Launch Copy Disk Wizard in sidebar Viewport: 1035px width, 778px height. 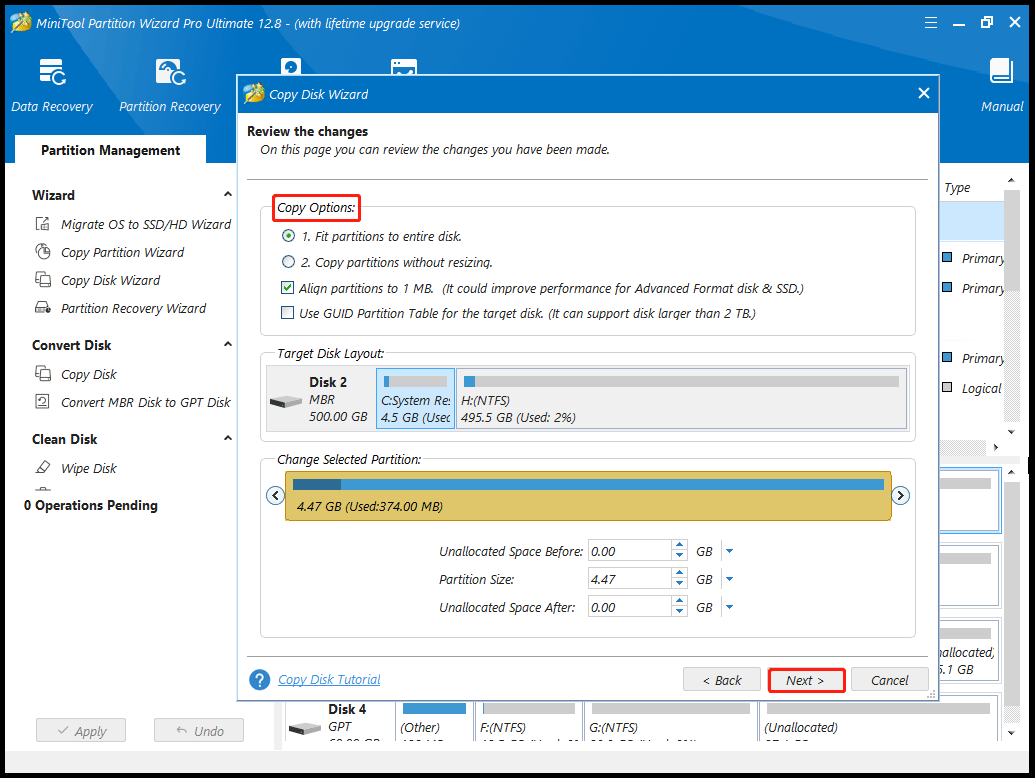pos(98,280)
